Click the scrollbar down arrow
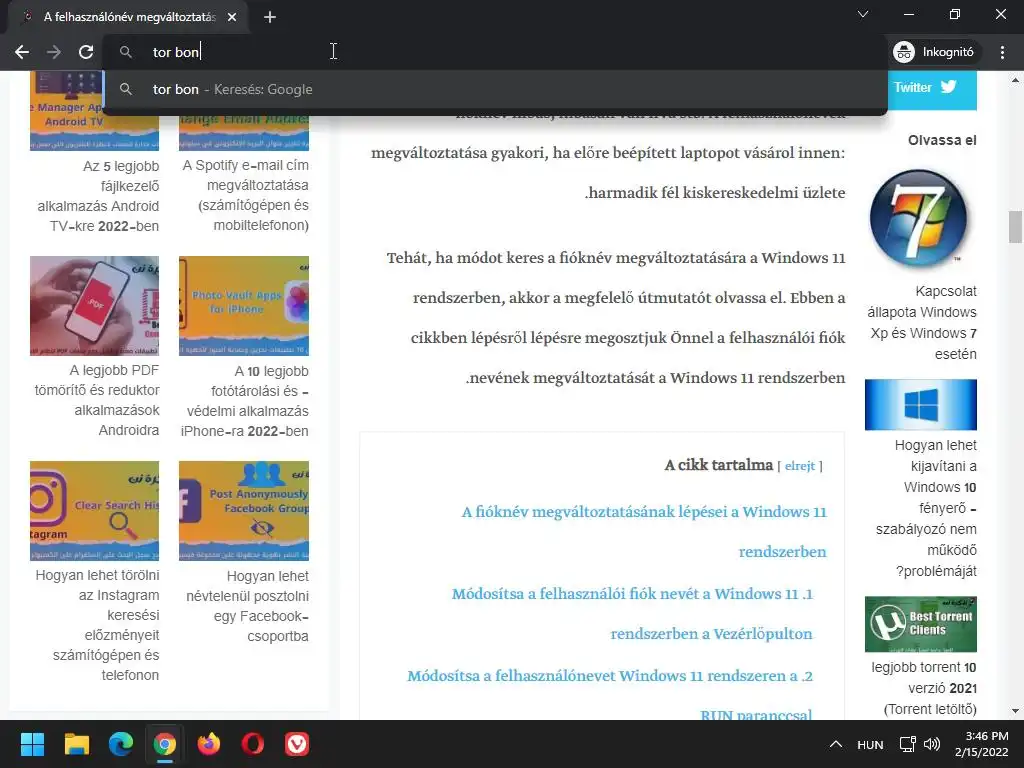 coord(1015,711)
